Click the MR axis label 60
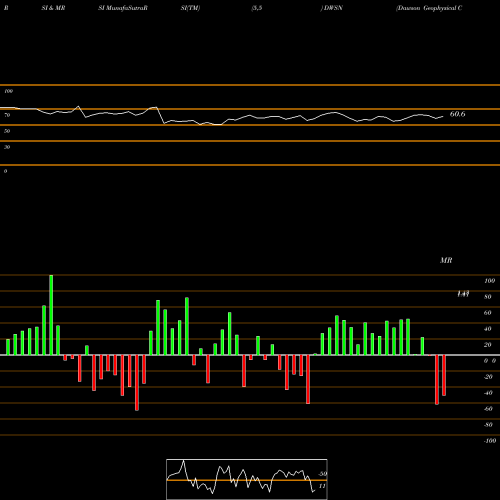 pyautogui.click(x=488, y=313)
